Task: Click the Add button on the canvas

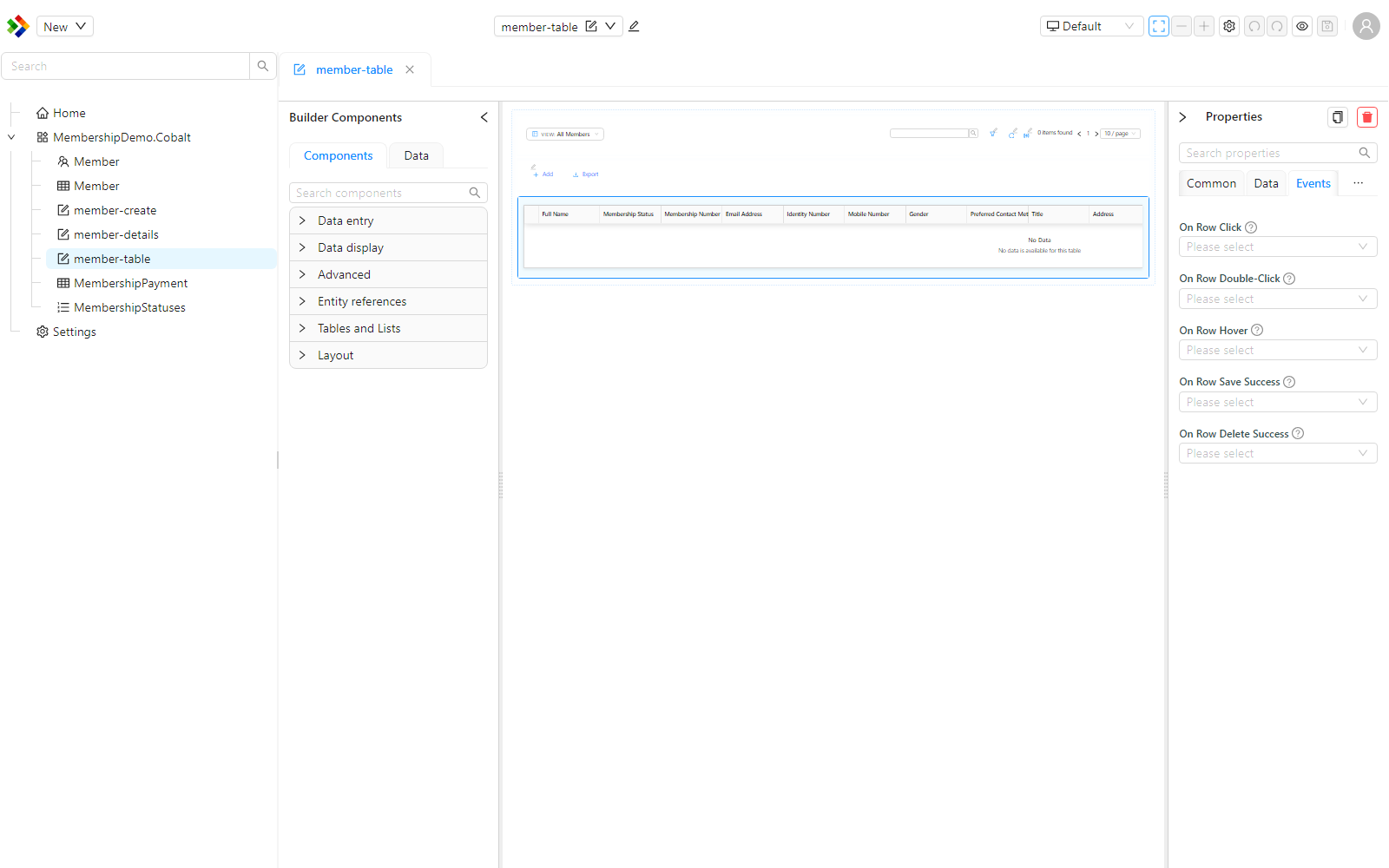Action: coord(543,174)
